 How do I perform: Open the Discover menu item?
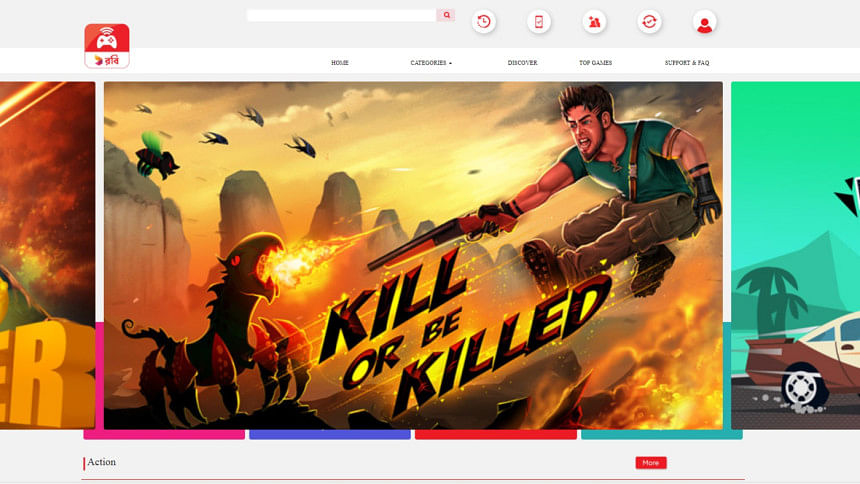[x=522, y=63]
